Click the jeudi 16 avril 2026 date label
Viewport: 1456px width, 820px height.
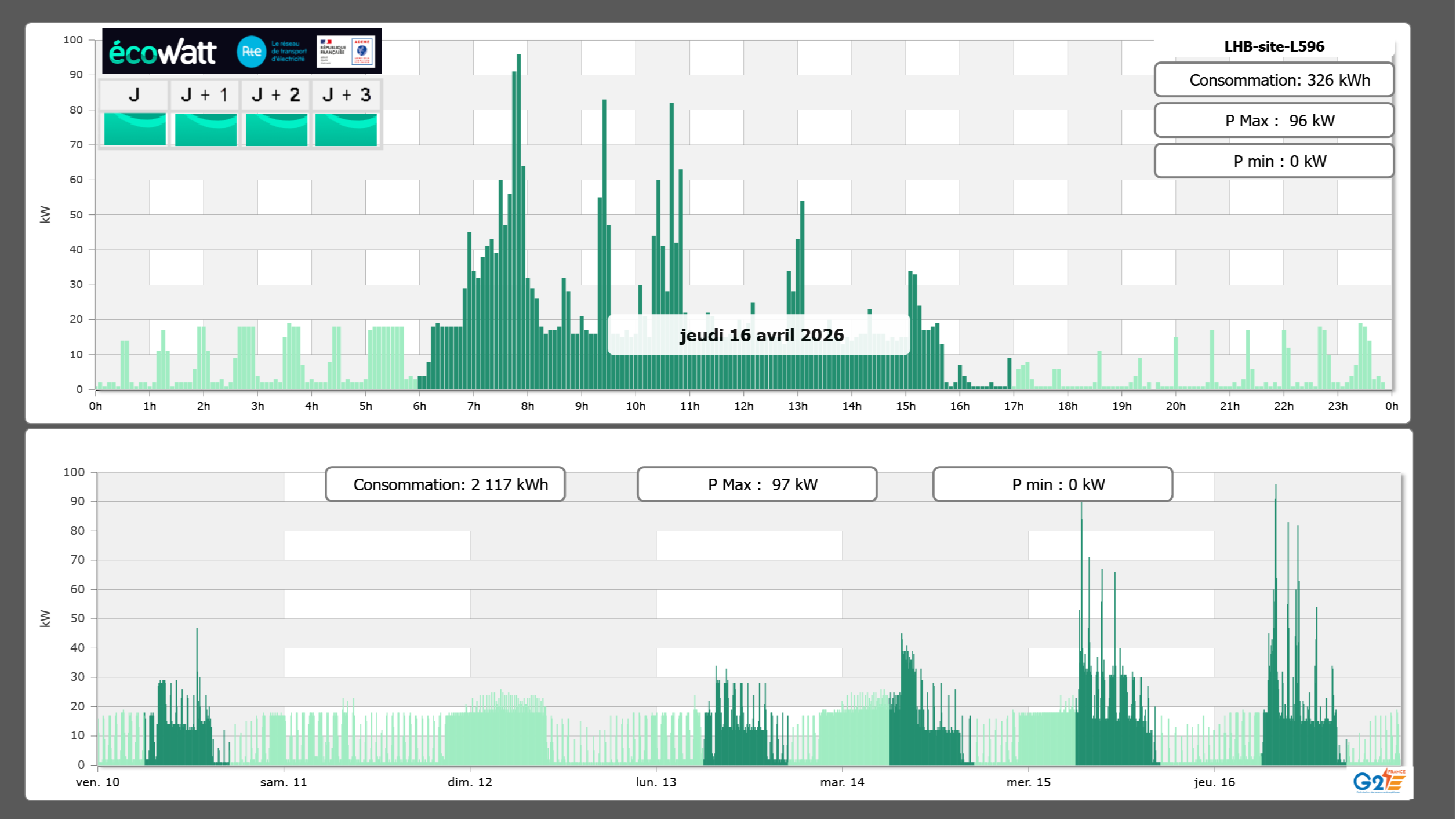761,335
